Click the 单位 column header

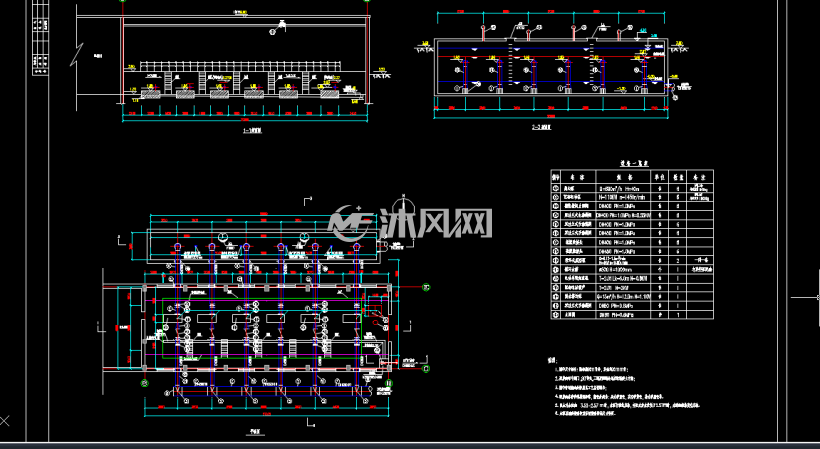click(660, 177)
